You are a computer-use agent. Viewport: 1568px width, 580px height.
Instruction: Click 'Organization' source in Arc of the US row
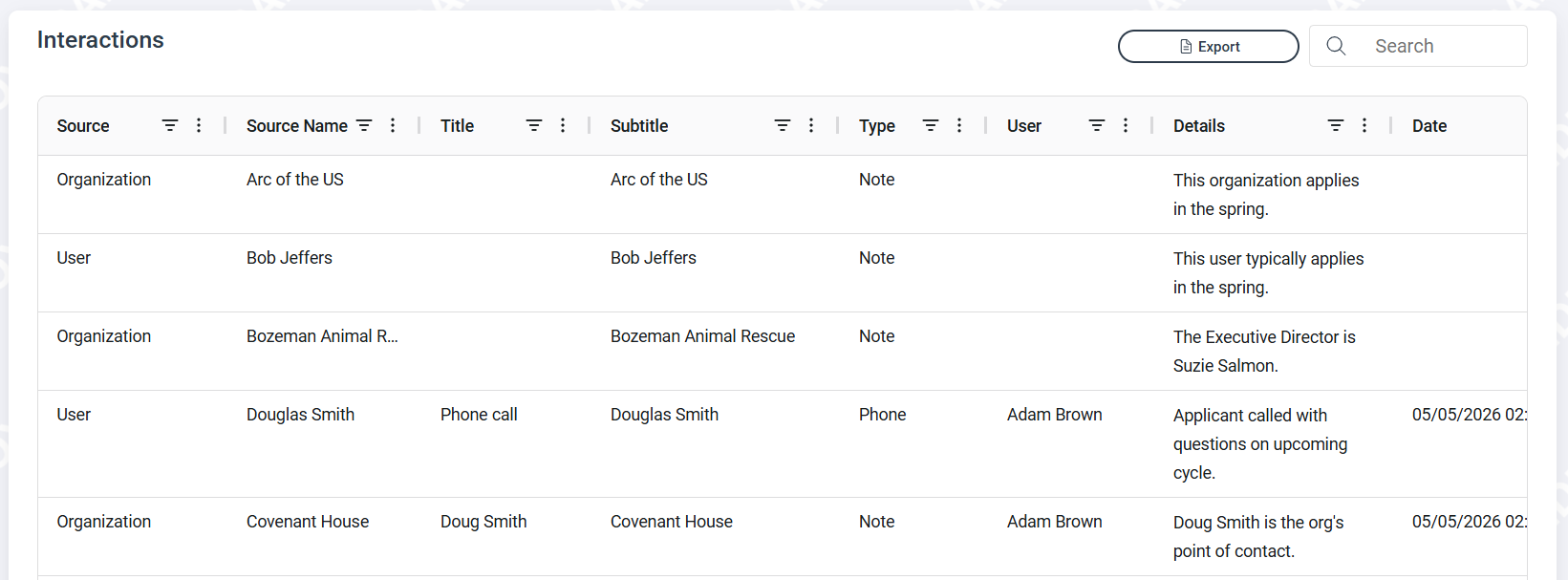(103, 180)
